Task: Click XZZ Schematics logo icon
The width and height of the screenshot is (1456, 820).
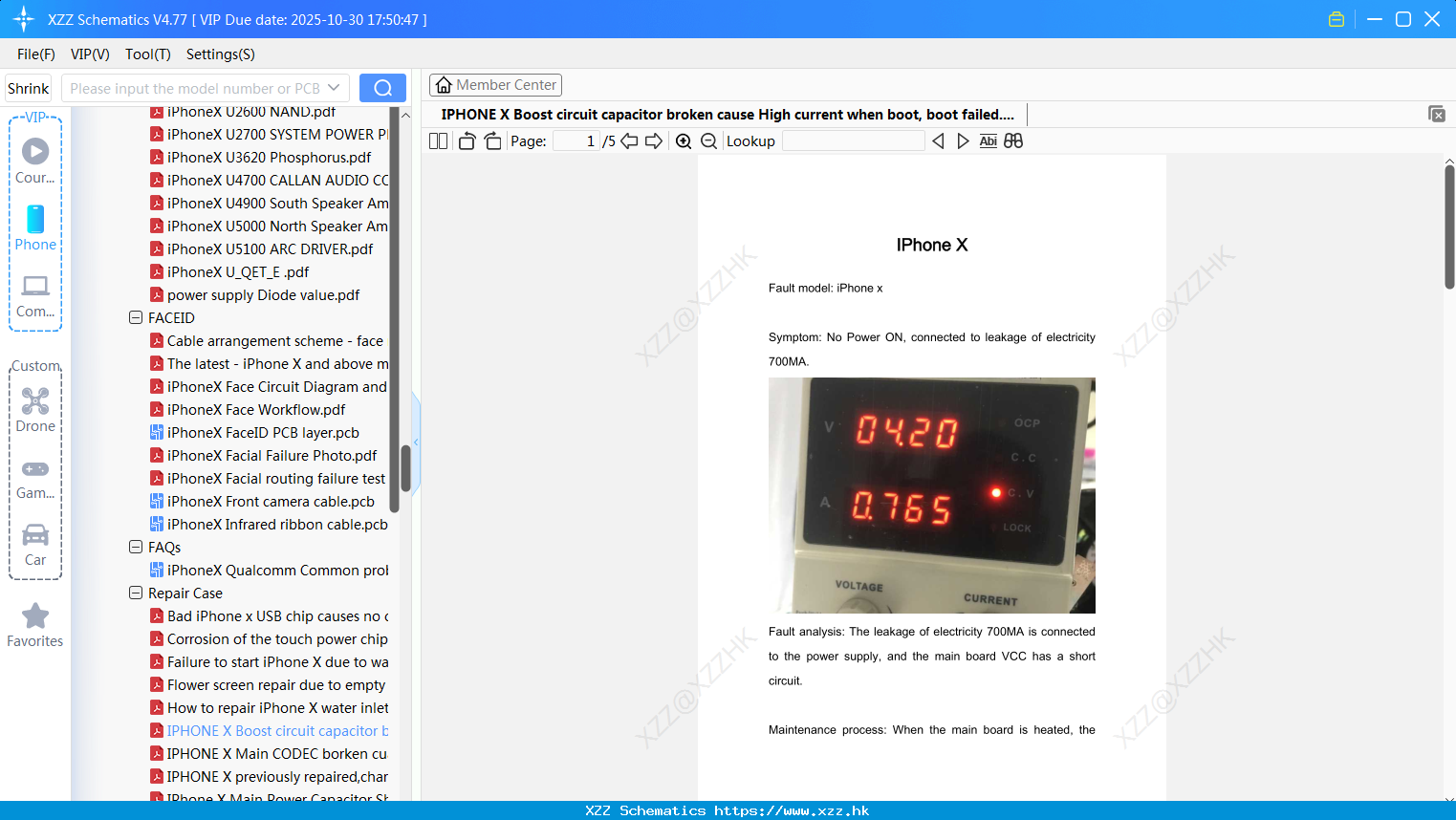Action: 24,19
